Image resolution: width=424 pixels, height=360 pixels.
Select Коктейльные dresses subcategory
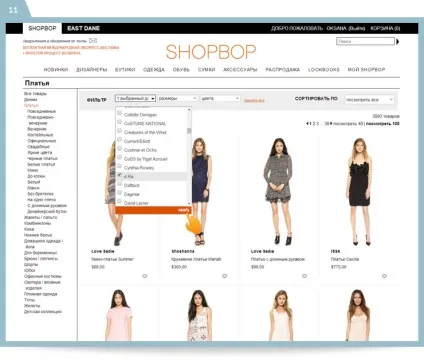coord(40,135)
